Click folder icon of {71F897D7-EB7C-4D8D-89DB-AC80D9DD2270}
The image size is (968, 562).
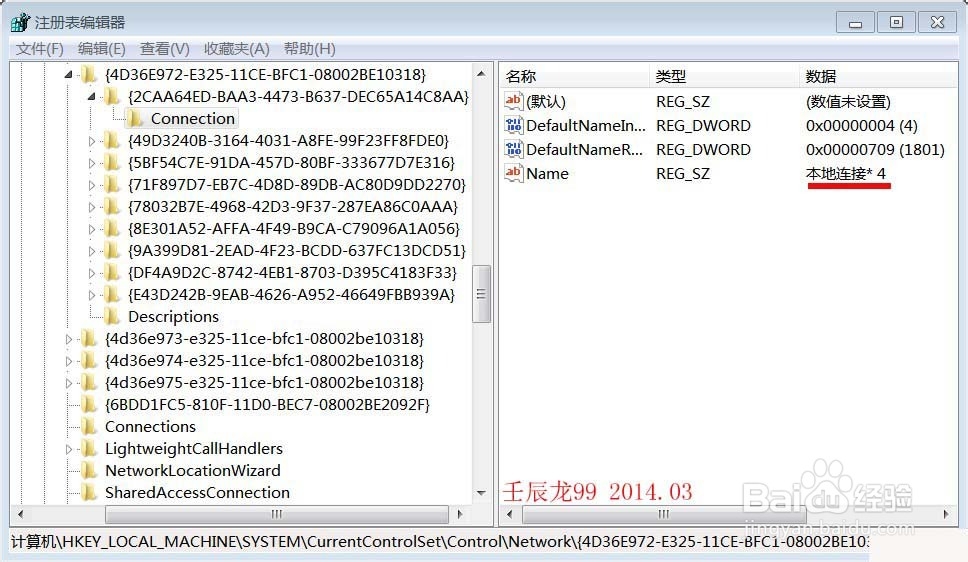[112, 185]
